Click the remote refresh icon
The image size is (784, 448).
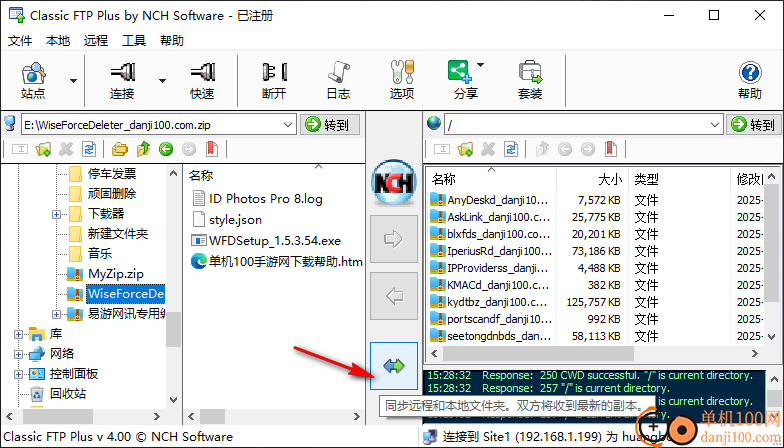511,149
